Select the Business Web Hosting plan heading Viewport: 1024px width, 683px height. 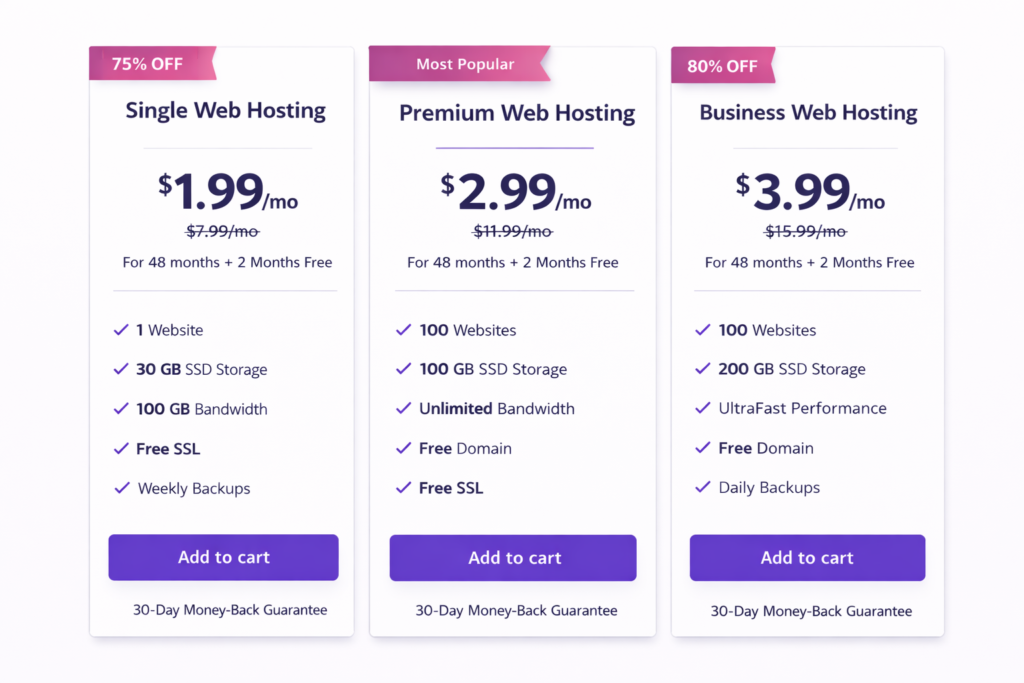807,112
